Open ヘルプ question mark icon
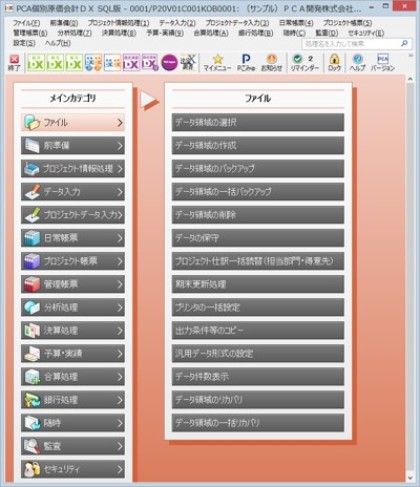420x487 pixels. click(x=357, y=63)
